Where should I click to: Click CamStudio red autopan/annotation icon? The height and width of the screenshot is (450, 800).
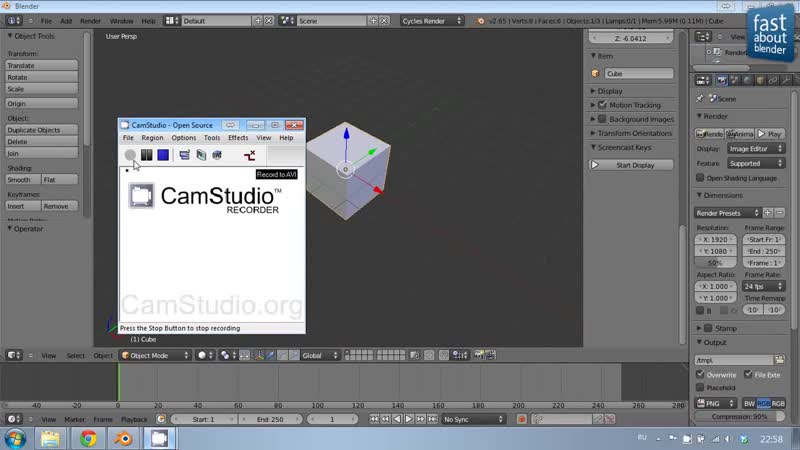tap(249, 155)
